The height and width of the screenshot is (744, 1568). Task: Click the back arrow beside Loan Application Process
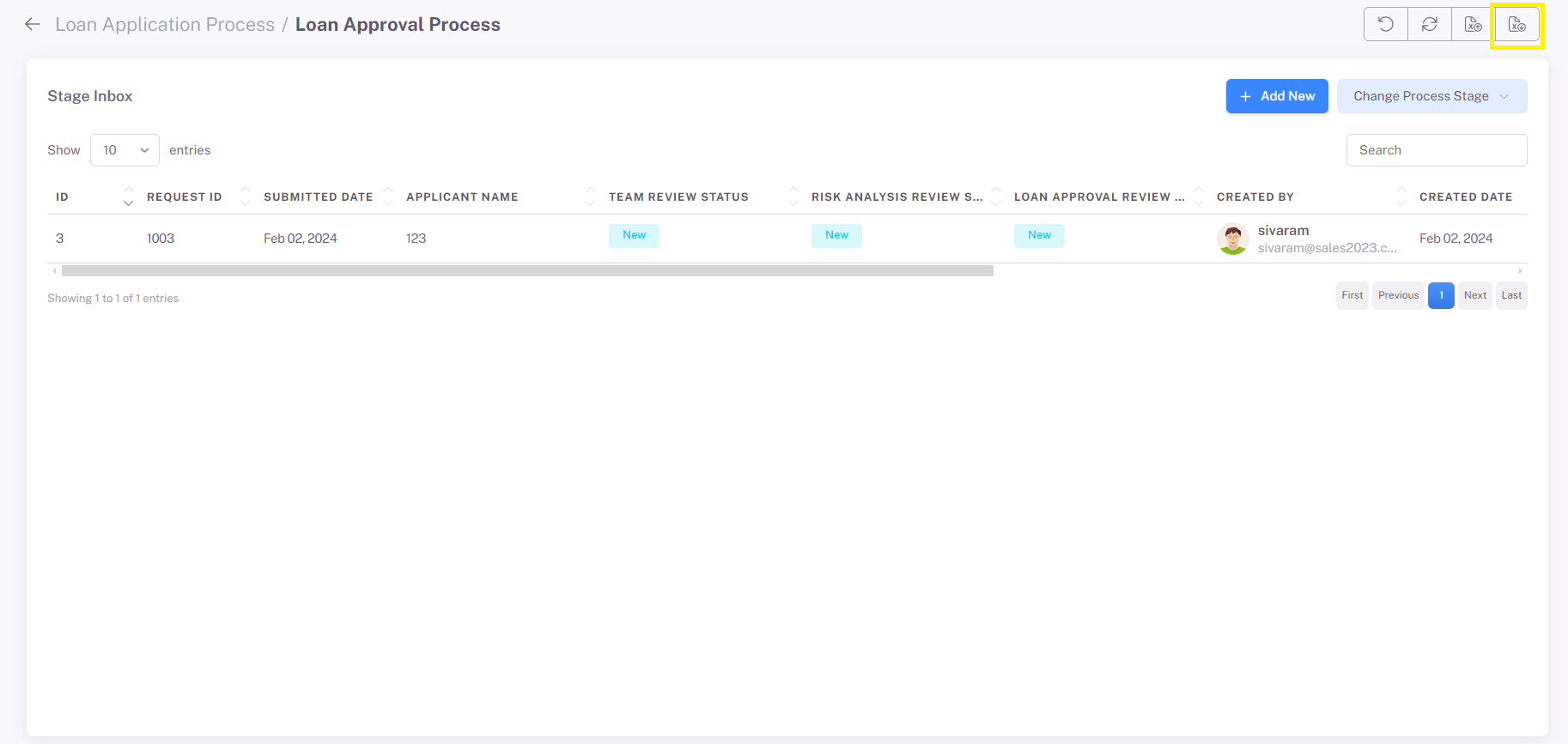pyautogui.click(x=33, y=24)
